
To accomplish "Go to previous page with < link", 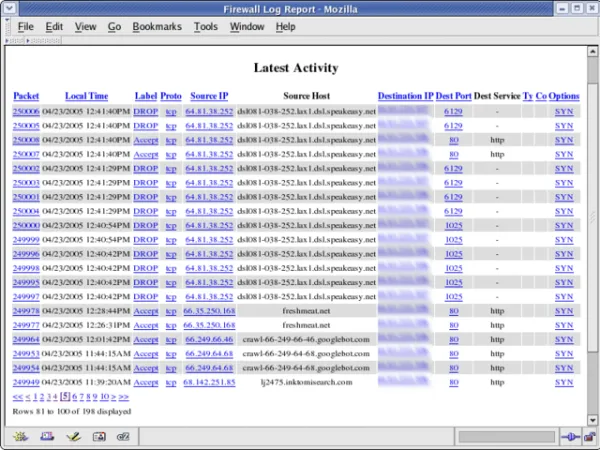I will point(28,397).
